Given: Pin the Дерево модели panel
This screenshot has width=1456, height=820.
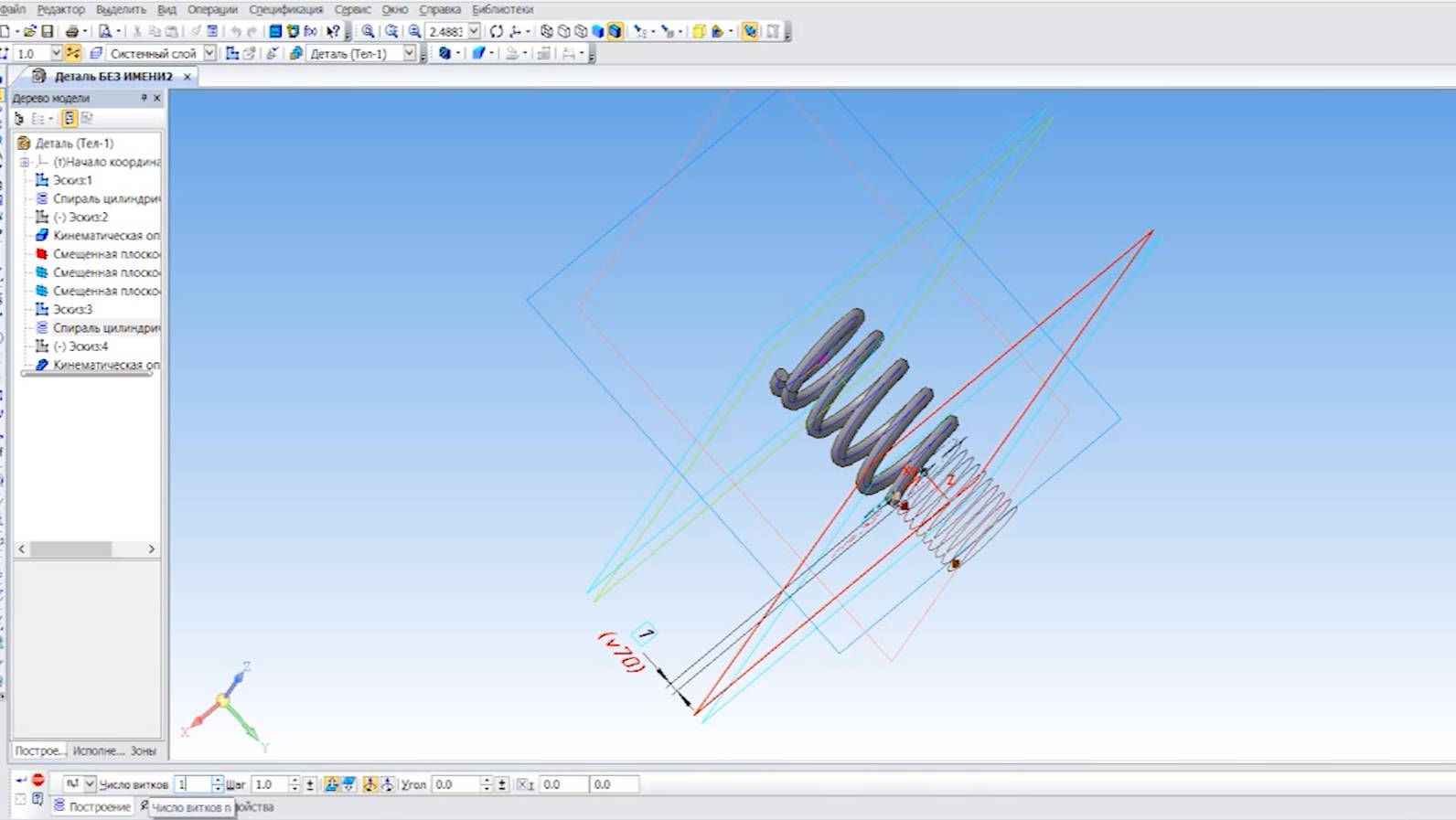Looking at the screenshot, I should pyautogui.click(x=144, y=98).
